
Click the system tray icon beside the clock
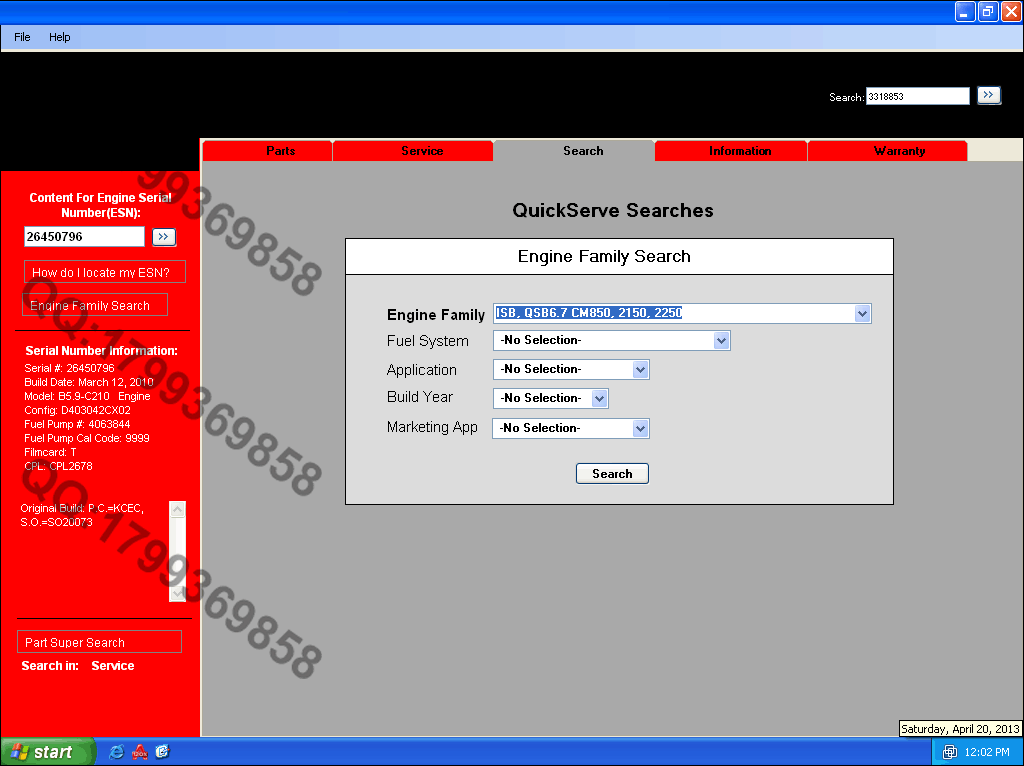click(x=949, y=752)
